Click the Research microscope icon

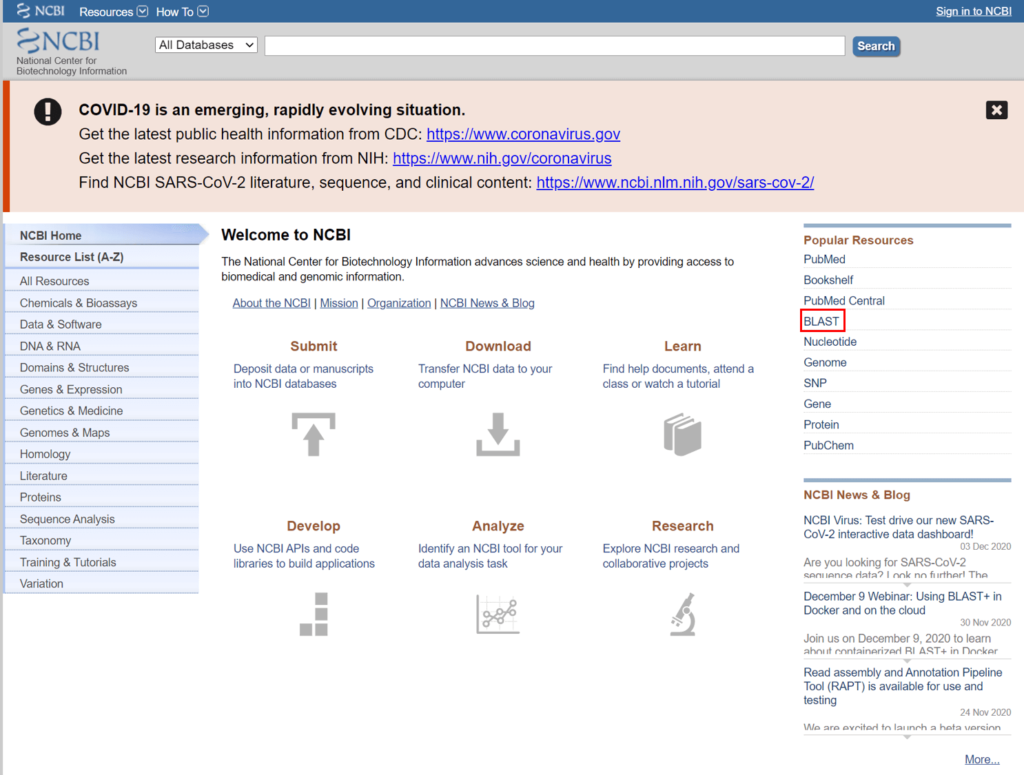pos(682,614)
